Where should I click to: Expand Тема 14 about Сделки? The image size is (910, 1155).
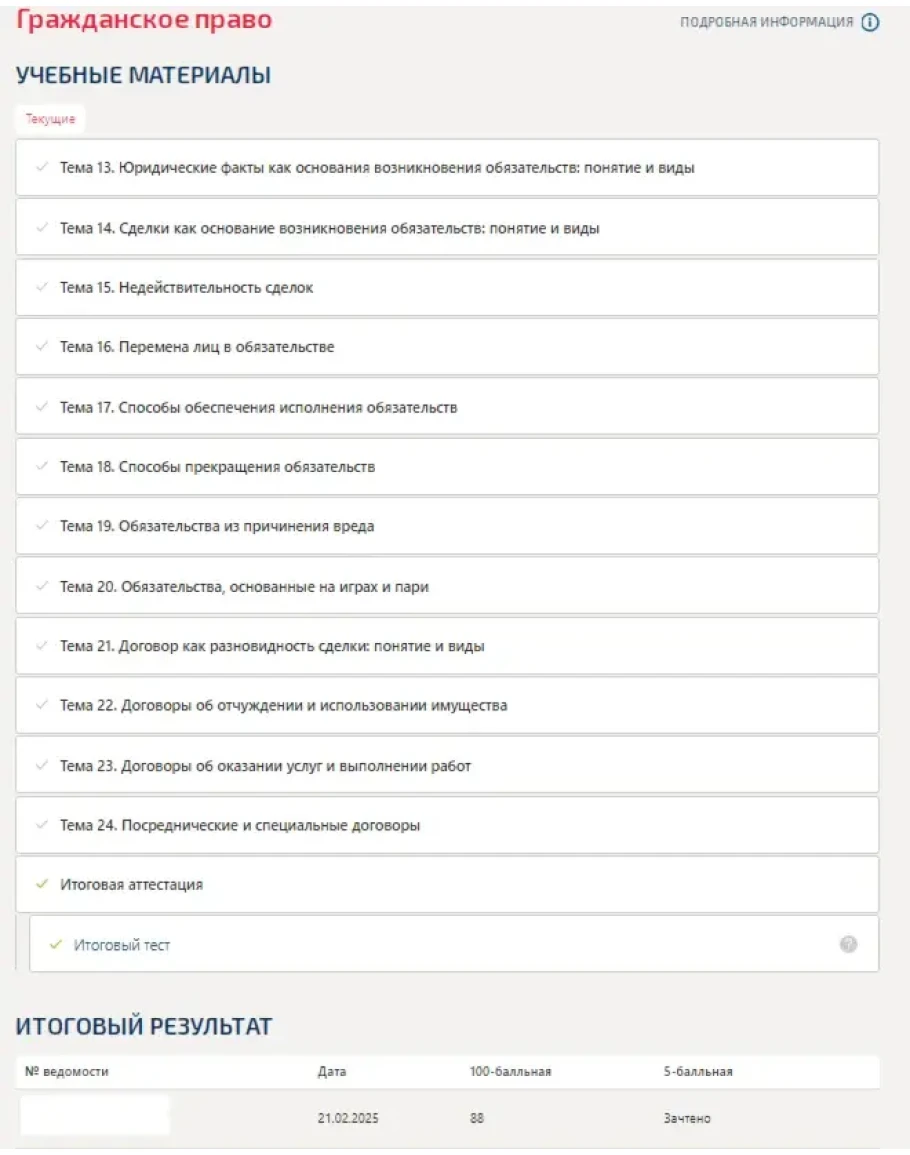coord(329,228)
